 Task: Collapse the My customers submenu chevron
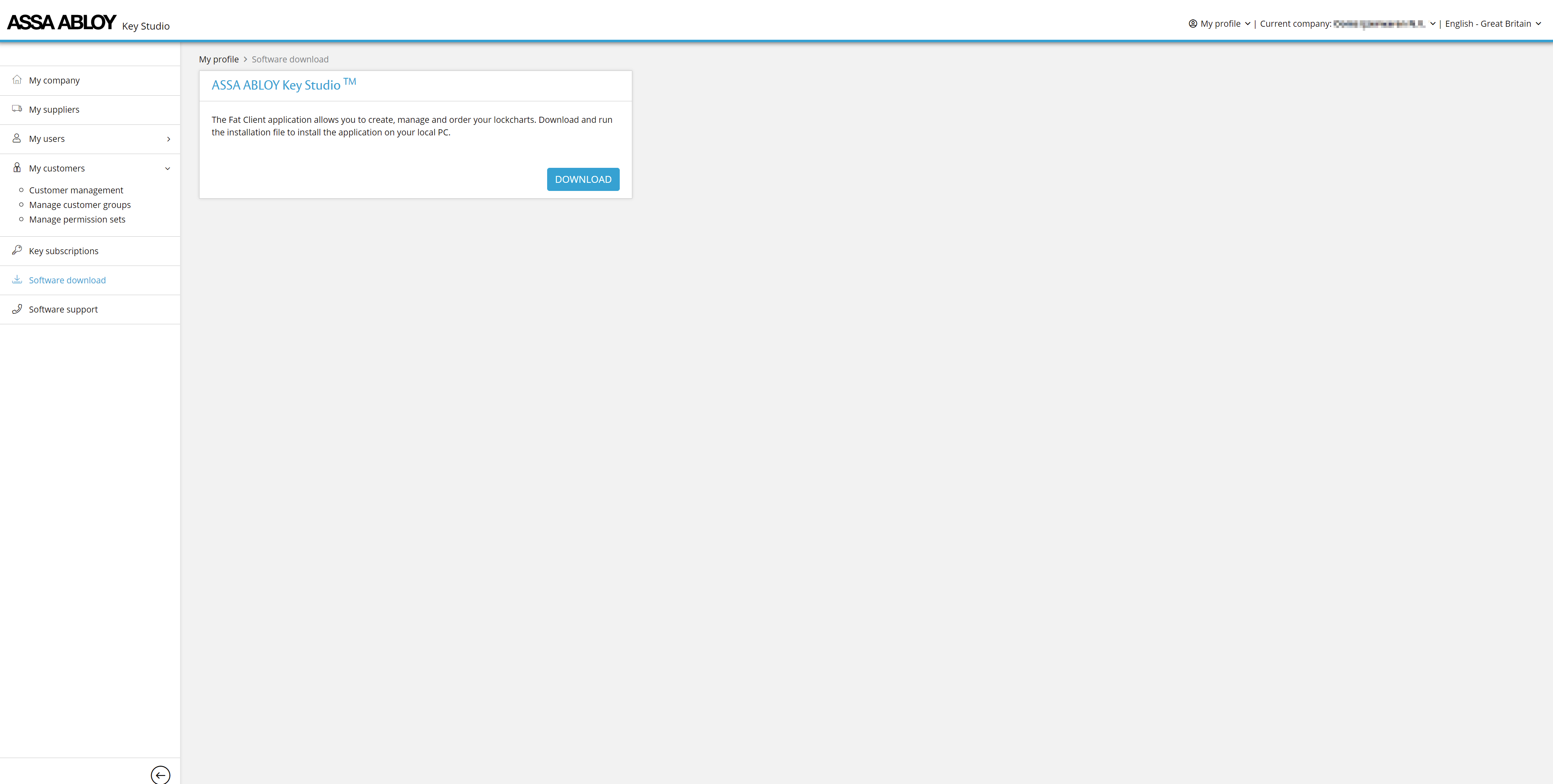click(168, 169)
